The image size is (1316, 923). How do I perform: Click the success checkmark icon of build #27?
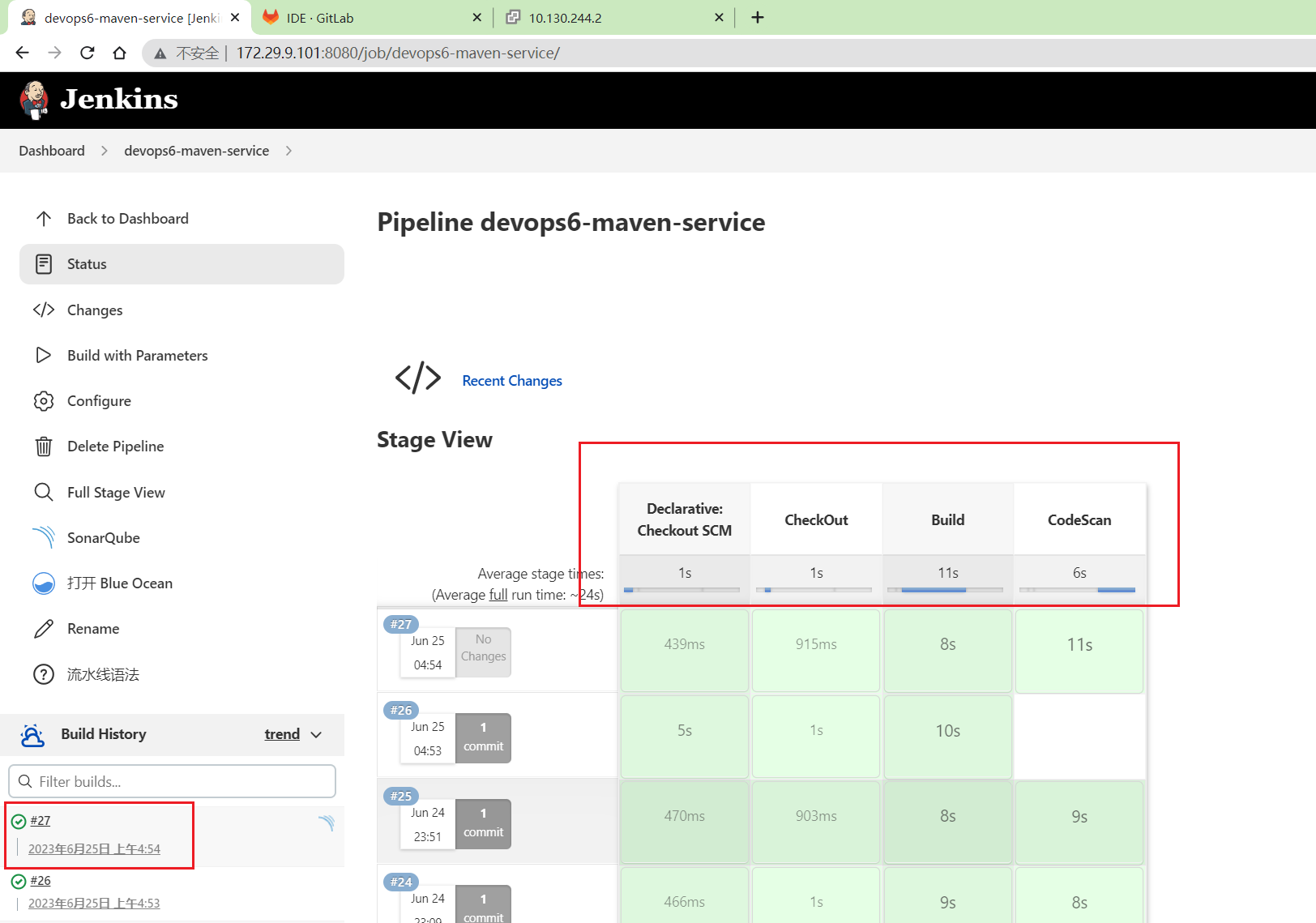[x=19, y=822]
